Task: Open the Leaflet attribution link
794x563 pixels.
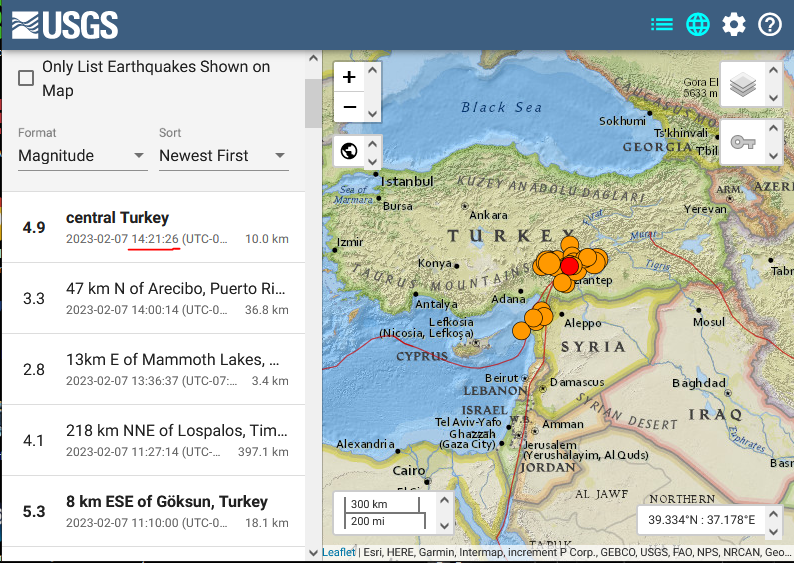Action: click(338, 552)
